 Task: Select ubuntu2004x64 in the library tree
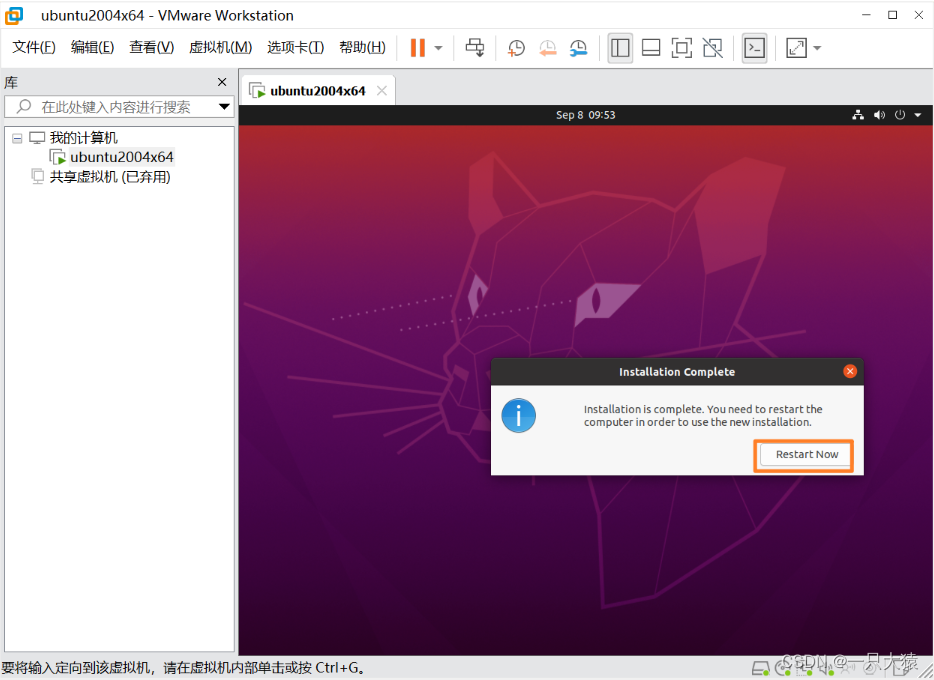coord(122,157)
